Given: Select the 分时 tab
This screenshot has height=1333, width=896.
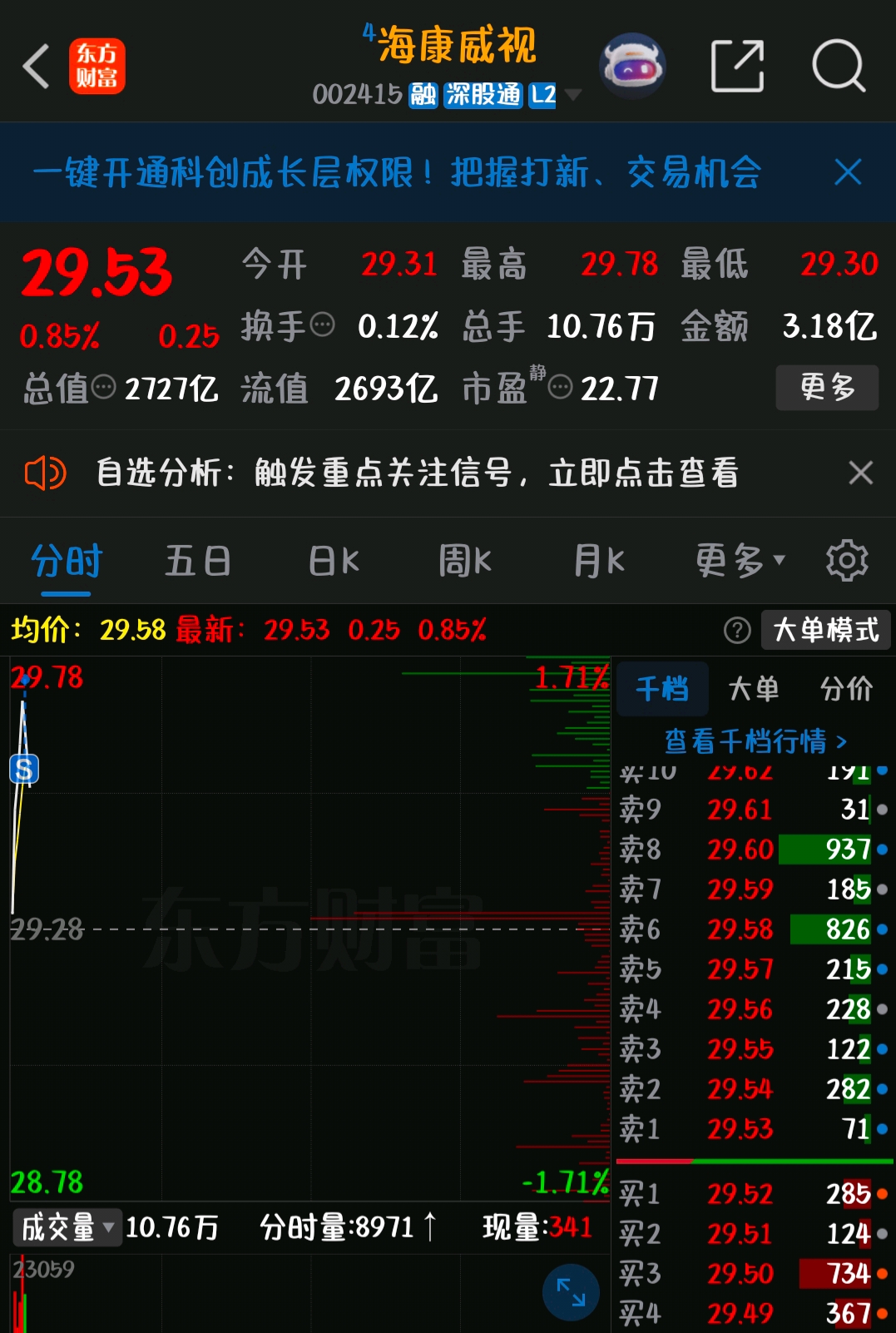Looking at the screenshot, I should click(x=66, y=561).
